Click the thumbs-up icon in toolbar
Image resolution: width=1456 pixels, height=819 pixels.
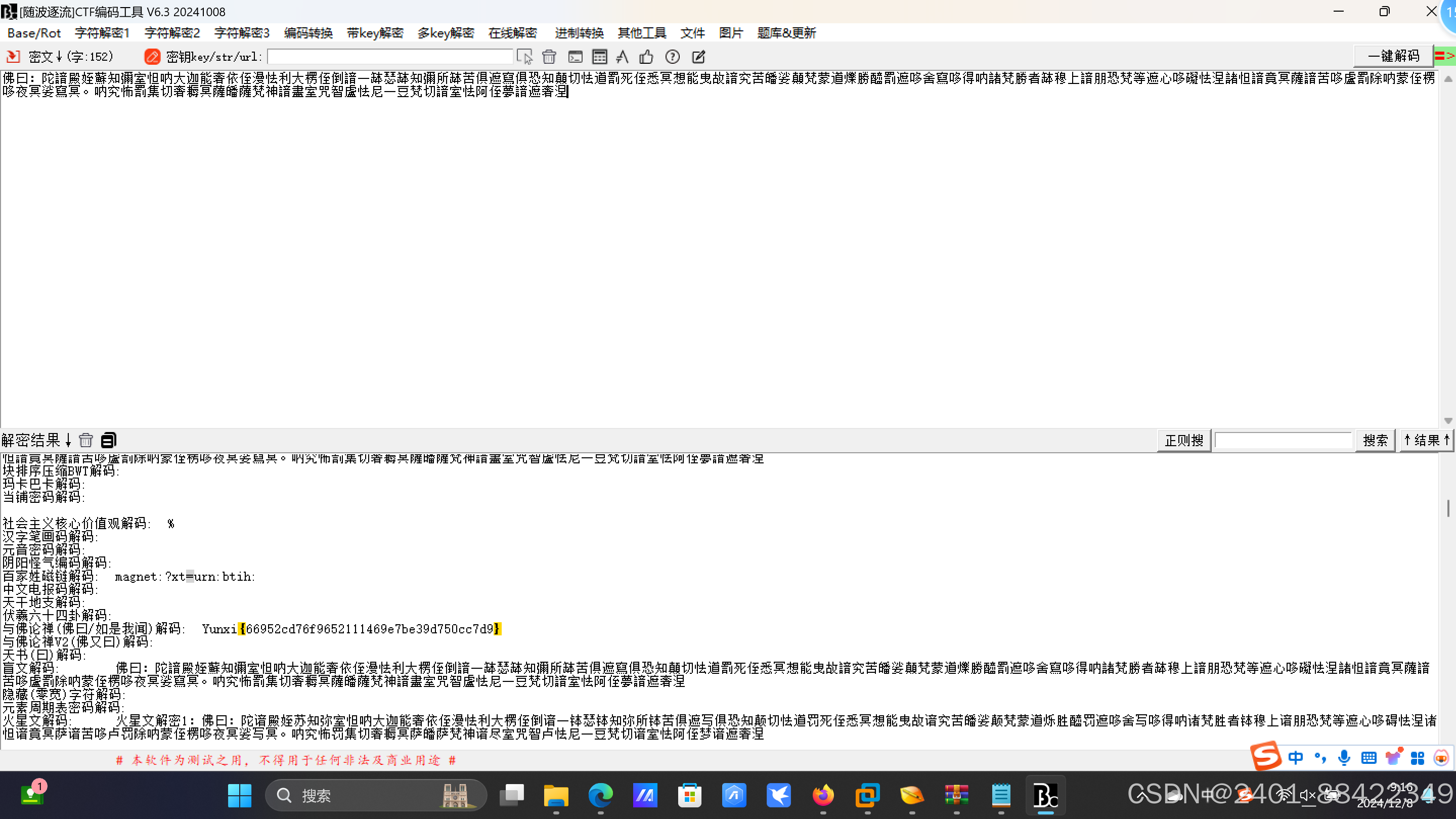pos(646,57)
